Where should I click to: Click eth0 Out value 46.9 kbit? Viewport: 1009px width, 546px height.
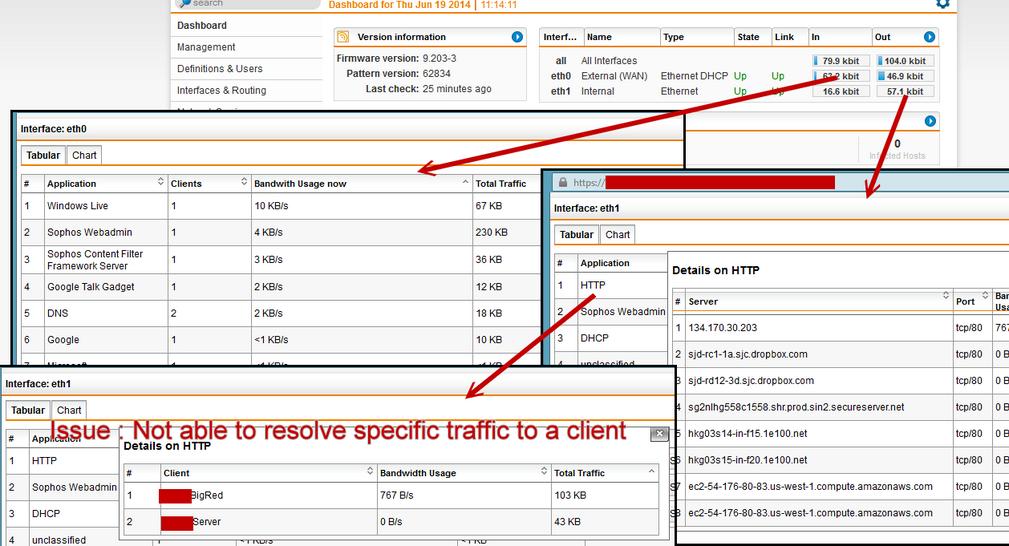[905, 76]
